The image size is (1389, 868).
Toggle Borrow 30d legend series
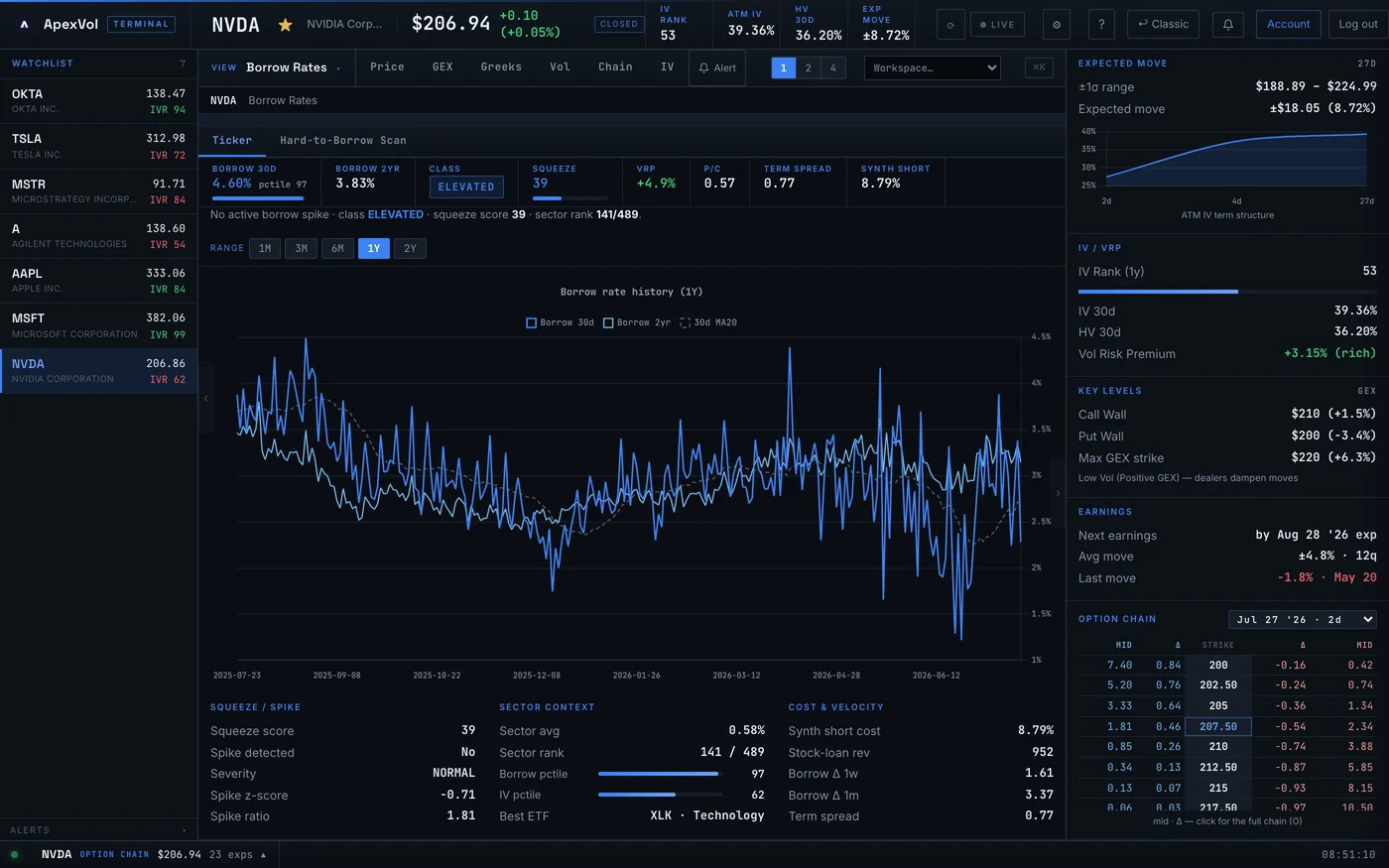point(560,322)
